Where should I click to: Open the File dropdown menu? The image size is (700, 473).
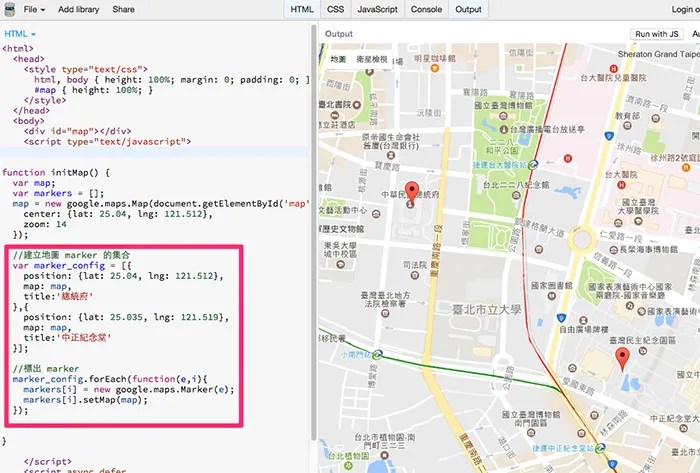point(34,9)
